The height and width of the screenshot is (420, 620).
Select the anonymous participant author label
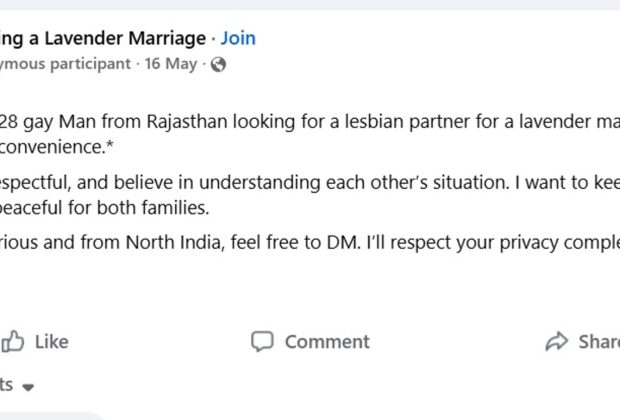pyautogui.click(x=65, y=64)
